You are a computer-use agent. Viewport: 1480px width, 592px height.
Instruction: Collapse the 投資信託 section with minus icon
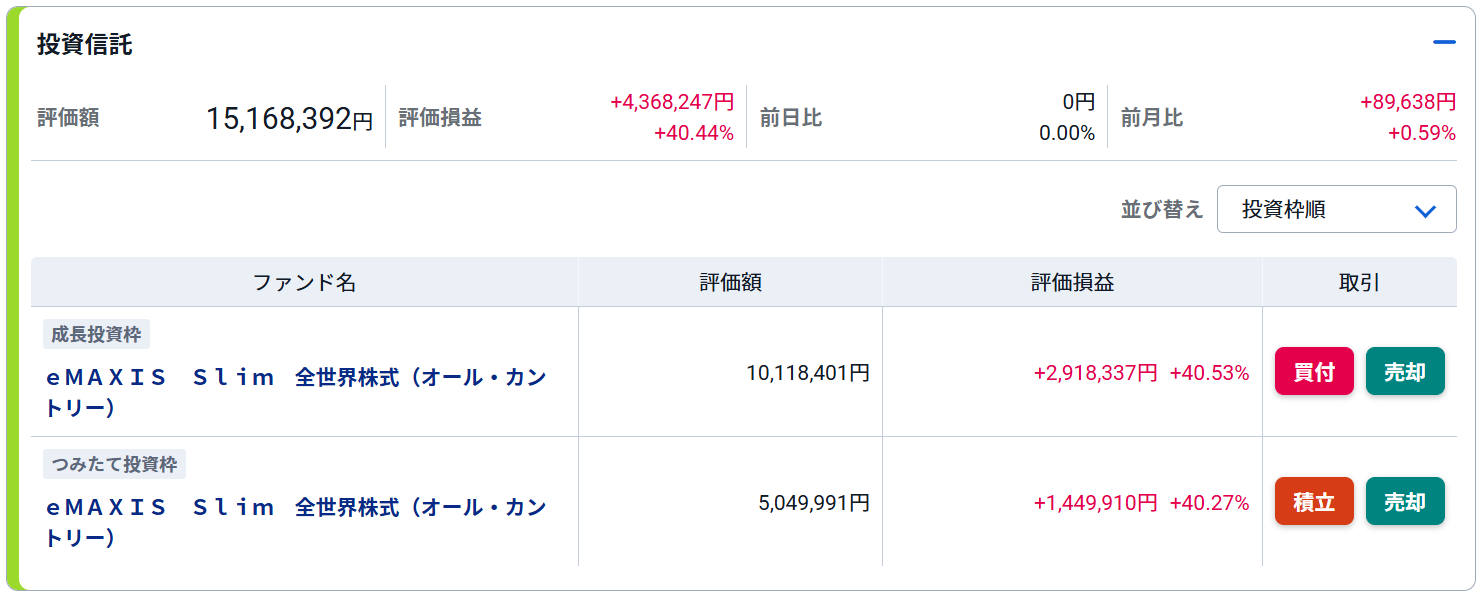tap(1443, 43)
